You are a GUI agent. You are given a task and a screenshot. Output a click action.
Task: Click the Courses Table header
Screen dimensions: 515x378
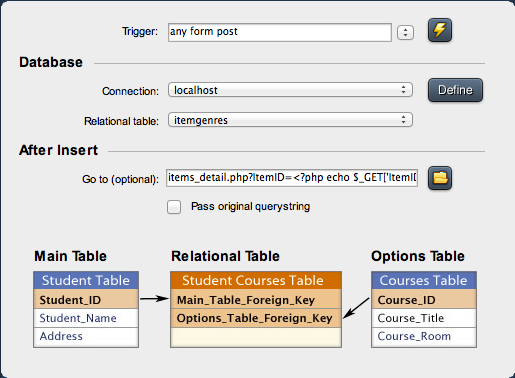pyautogui.click(x=424, y=280)
